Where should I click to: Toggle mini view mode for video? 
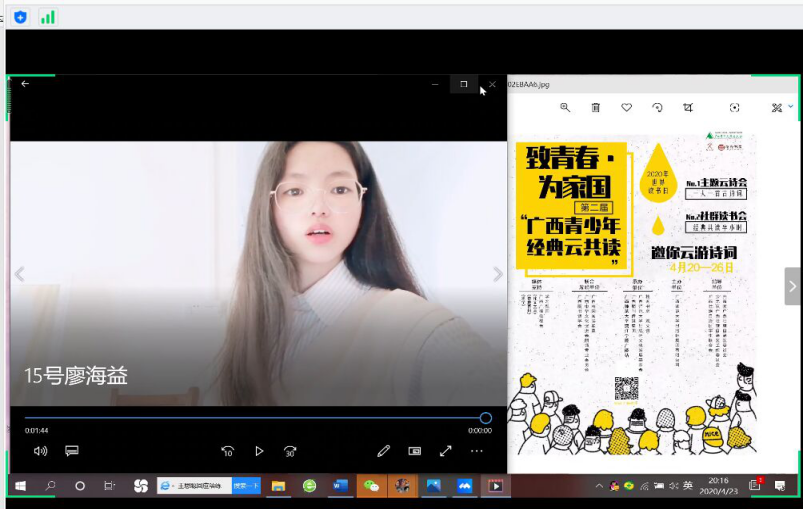point(414,451)
